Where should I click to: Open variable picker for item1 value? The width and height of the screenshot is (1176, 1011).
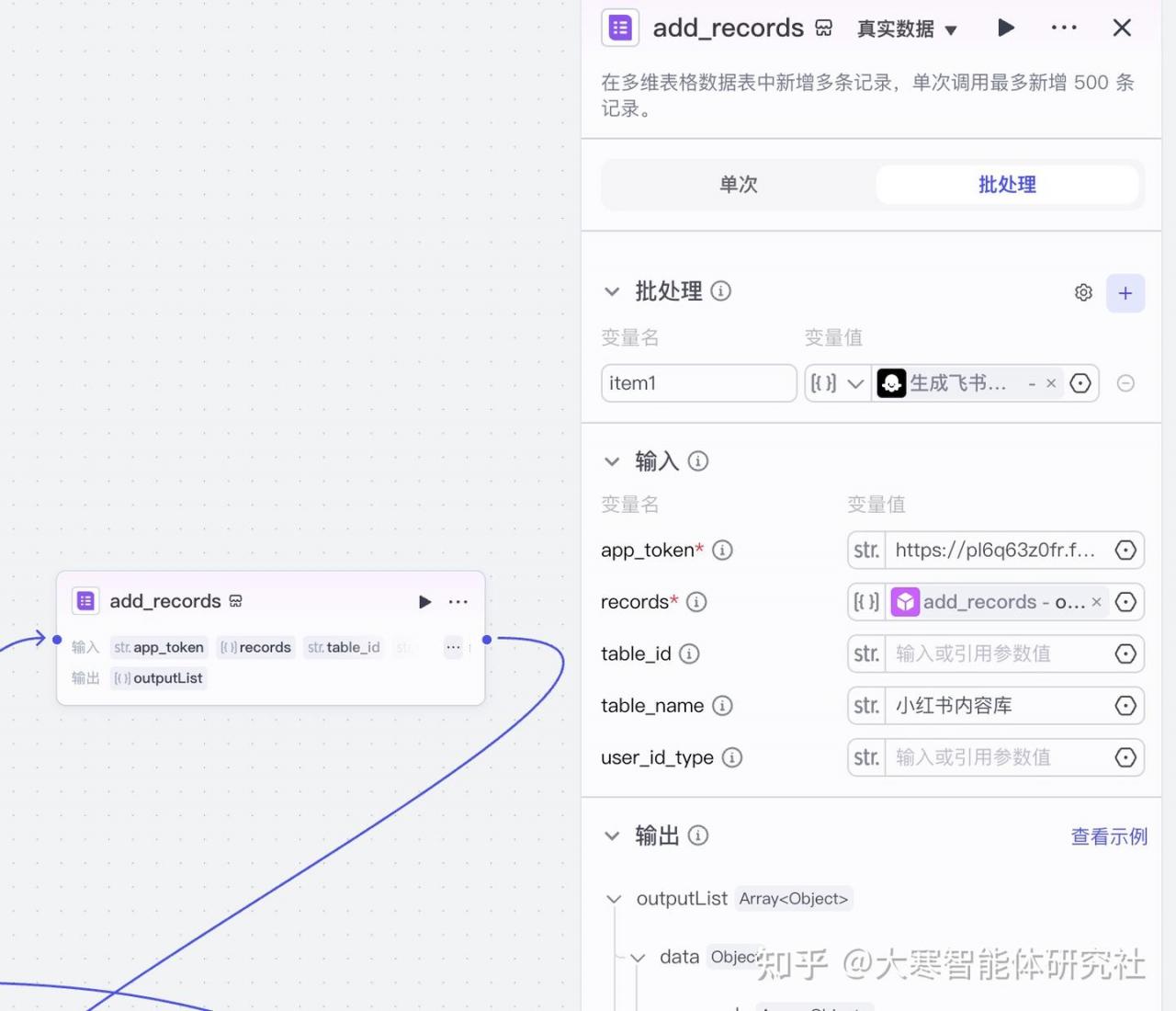click(1081, 383)
